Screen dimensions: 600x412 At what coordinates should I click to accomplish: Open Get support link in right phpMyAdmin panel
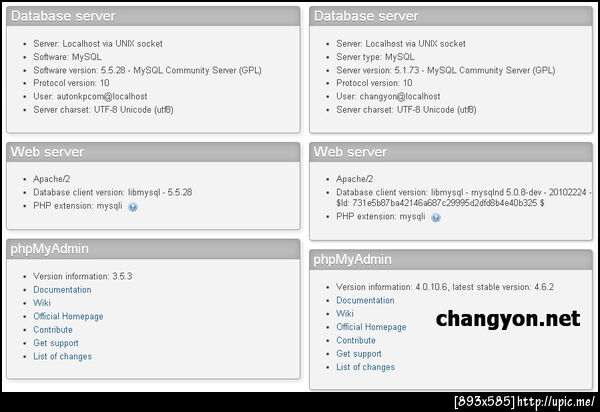coord(359,354)
